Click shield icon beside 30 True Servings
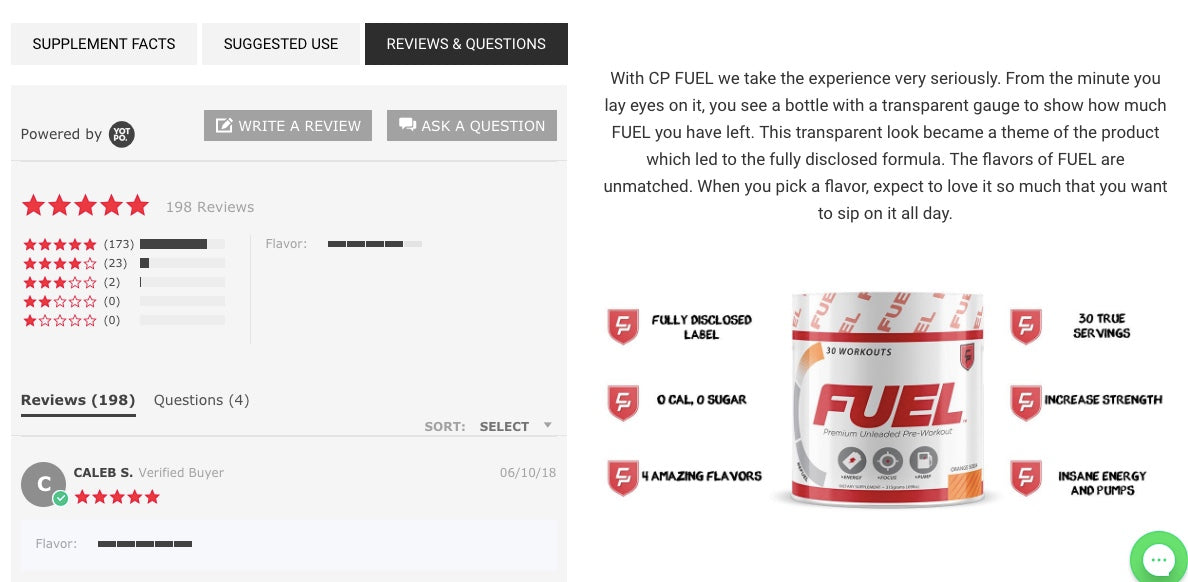The width and height of the screenshot is (1188, 582). (1026, 326)
